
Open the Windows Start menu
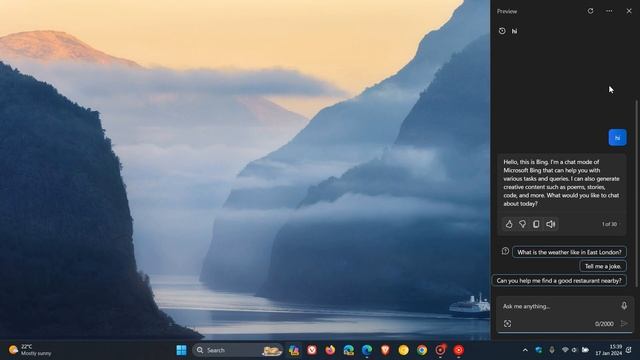(x=181, y=350)
